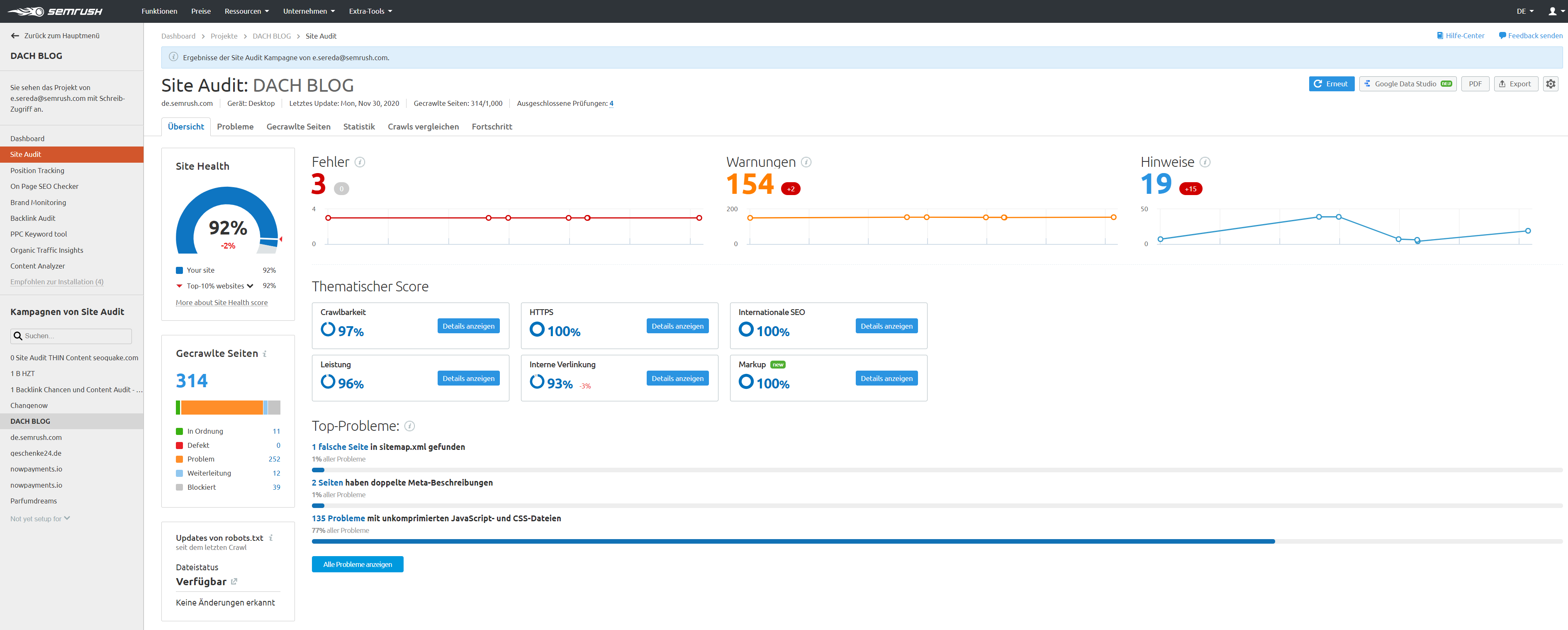Click the Interne Verlinkung score circle
This screenshot has height=630, width=1568.
click(537, 382)
